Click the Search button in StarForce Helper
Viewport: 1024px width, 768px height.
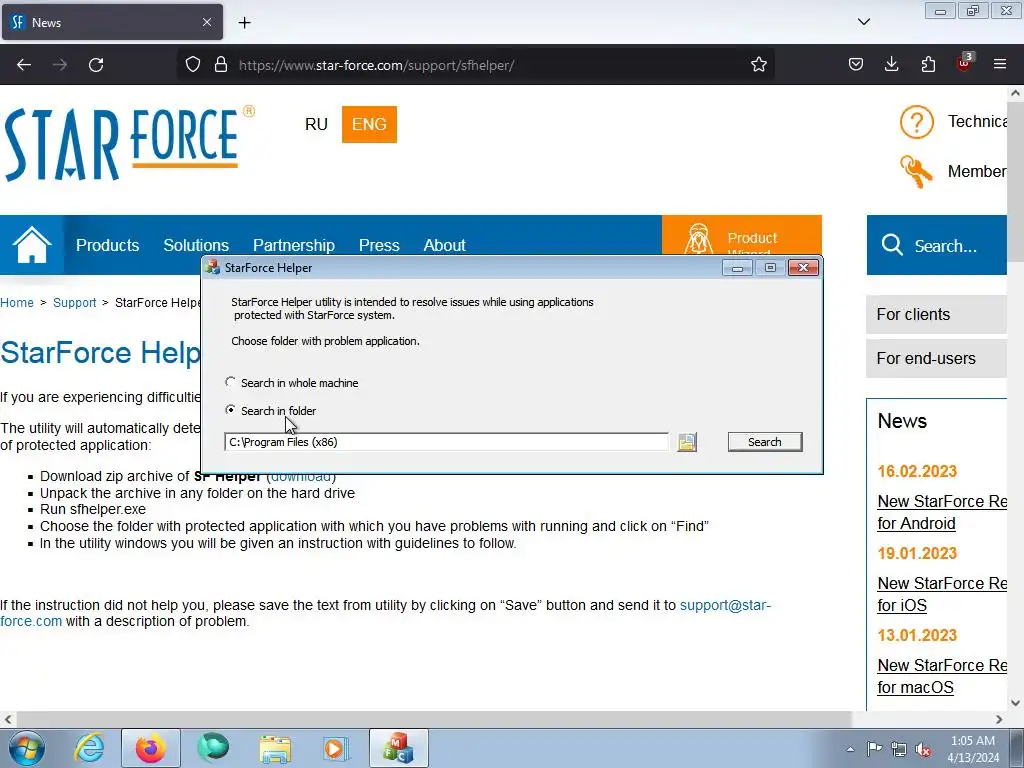pyautogui.click(x=765, y=442)
